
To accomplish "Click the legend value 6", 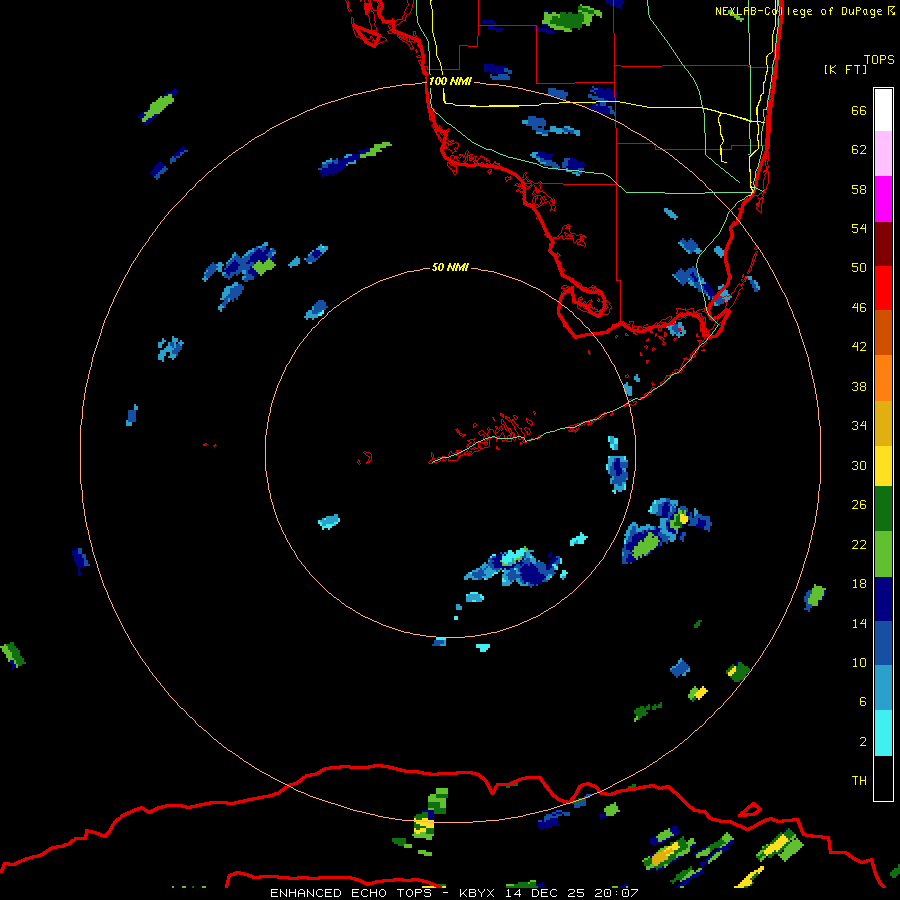I will (x=863, y=701).
